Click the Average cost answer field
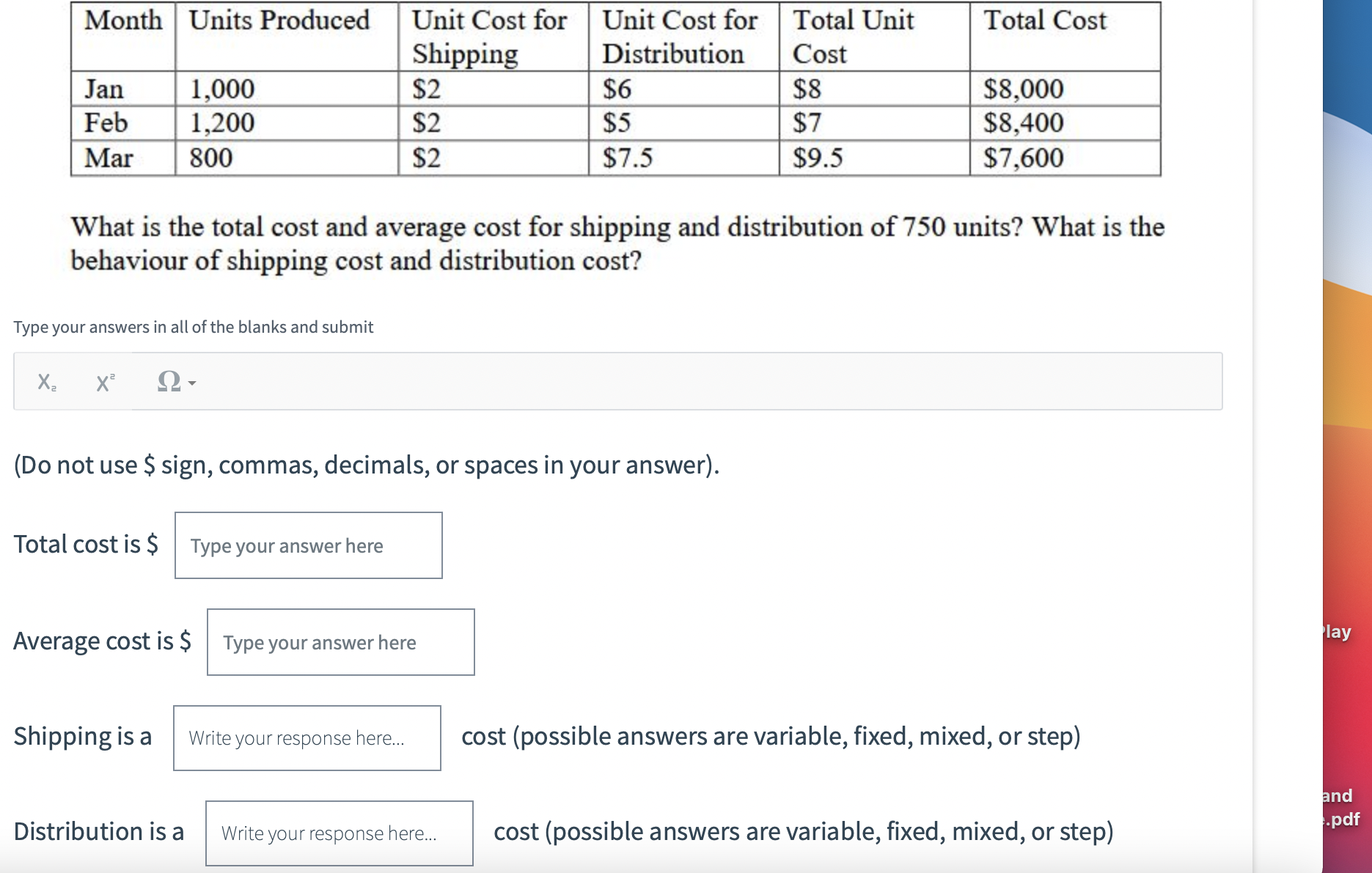1372x873 pixels. (340, 642)
